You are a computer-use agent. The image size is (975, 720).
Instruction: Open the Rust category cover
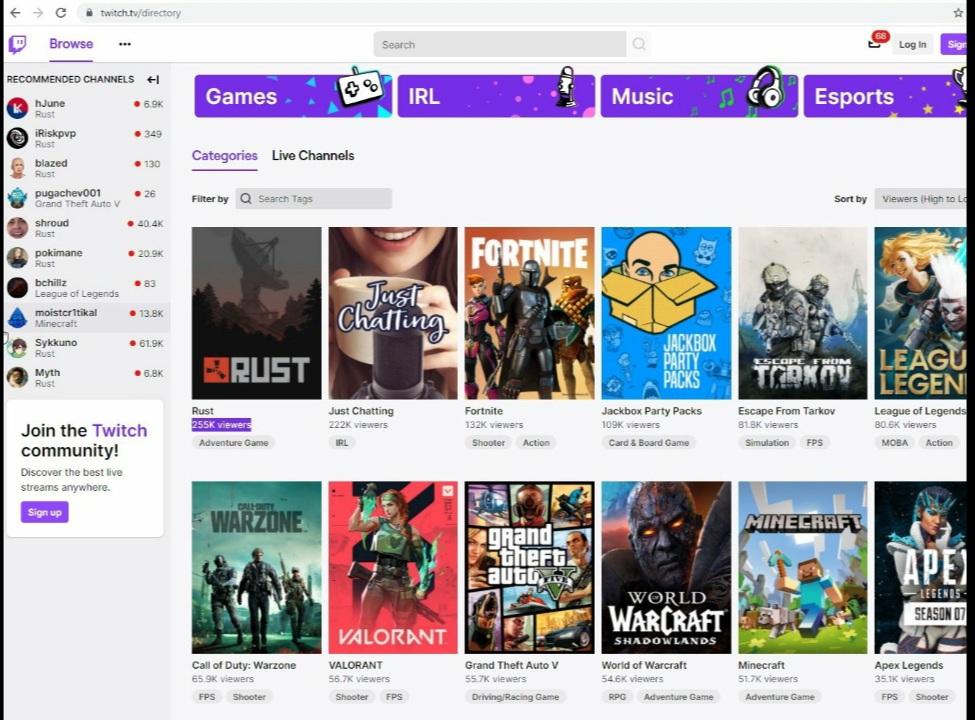(256, 313)
